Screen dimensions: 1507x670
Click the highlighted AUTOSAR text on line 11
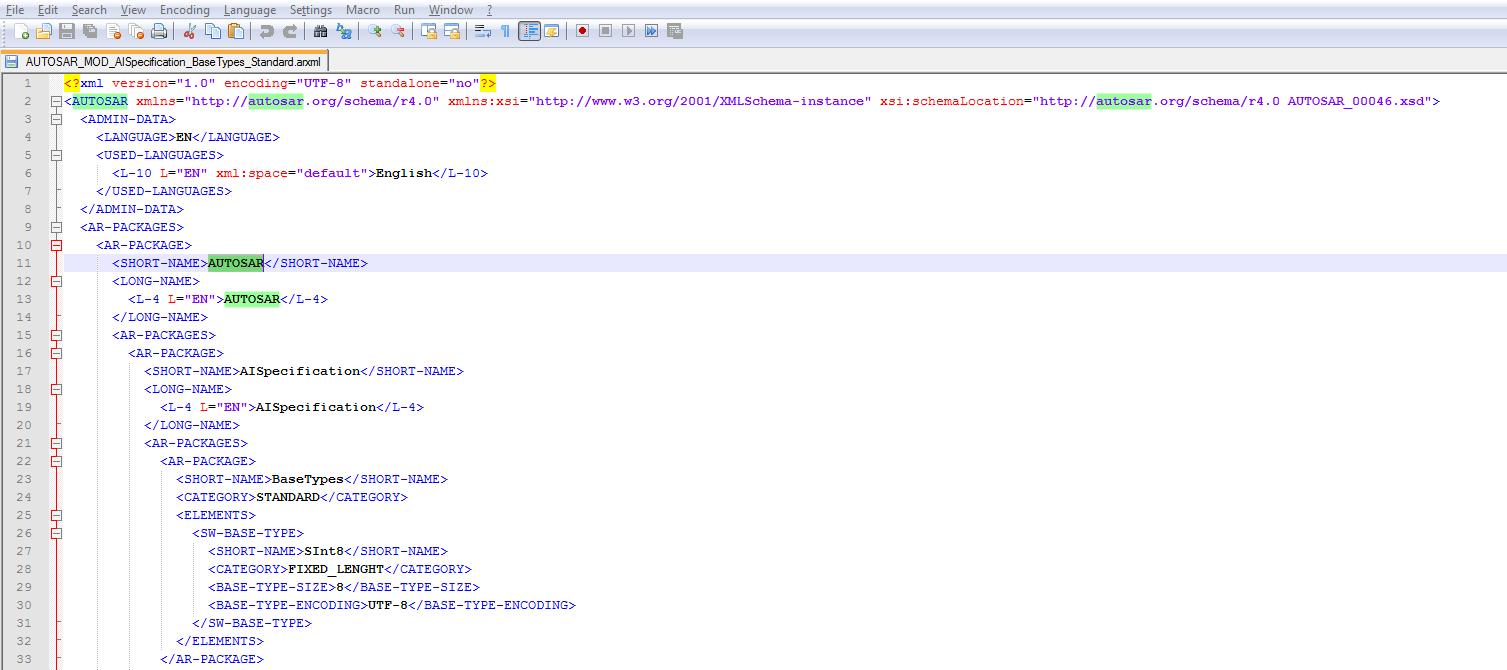click(x=236, y=263)
